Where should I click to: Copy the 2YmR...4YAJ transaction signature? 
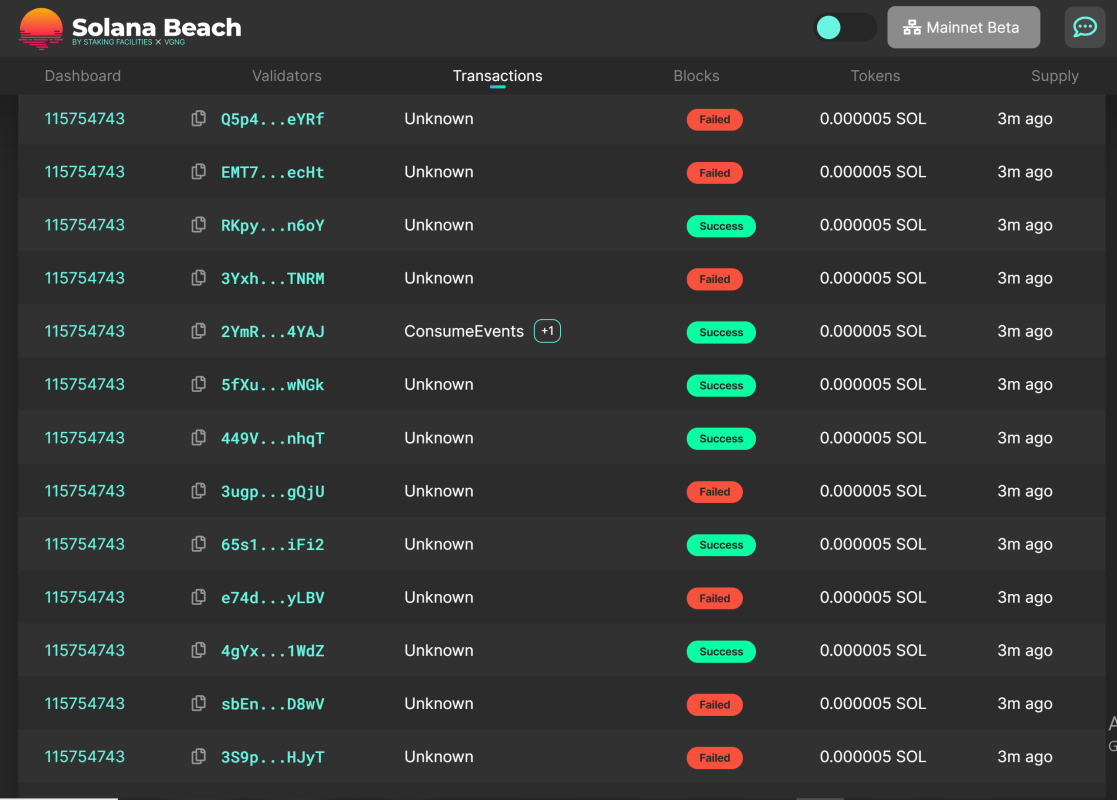(198, 331)
